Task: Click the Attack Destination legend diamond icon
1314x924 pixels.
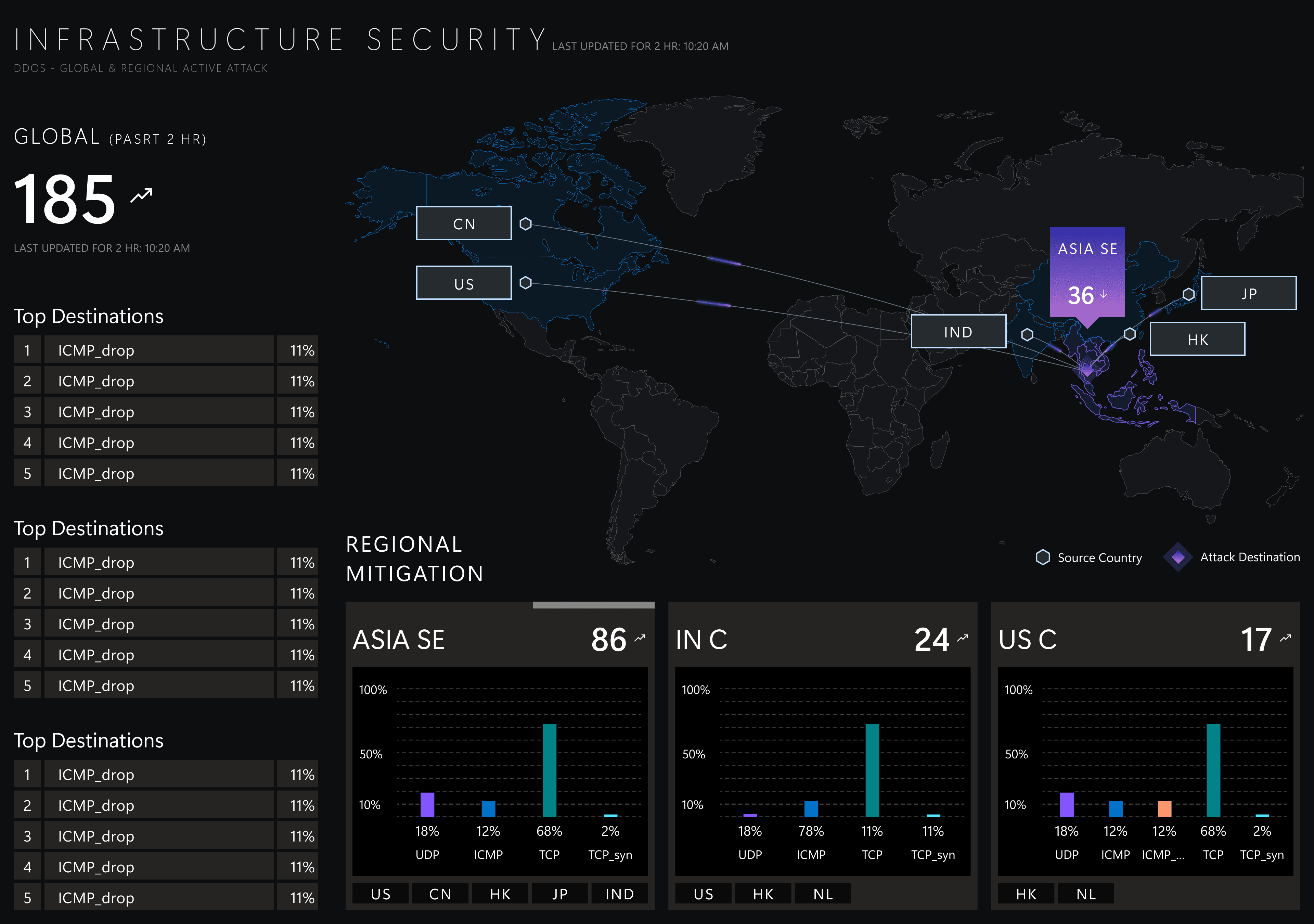Action: click(x=1178, y=557)
